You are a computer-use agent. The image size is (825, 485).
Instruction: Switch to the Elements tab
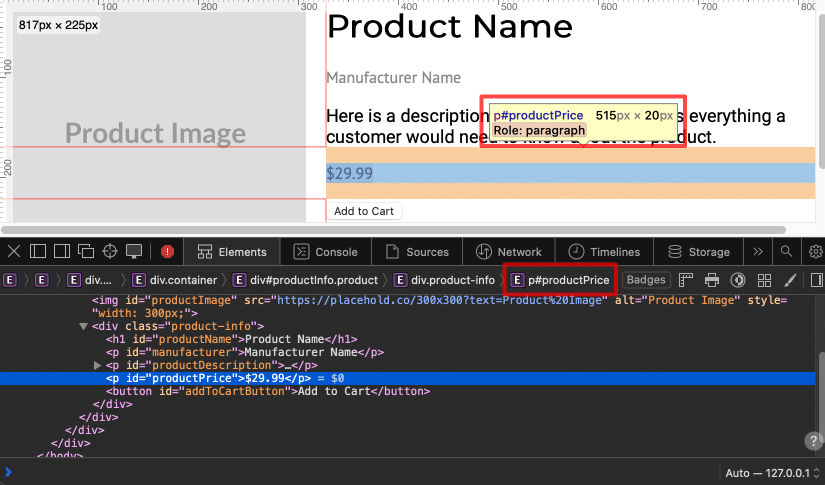232,252
